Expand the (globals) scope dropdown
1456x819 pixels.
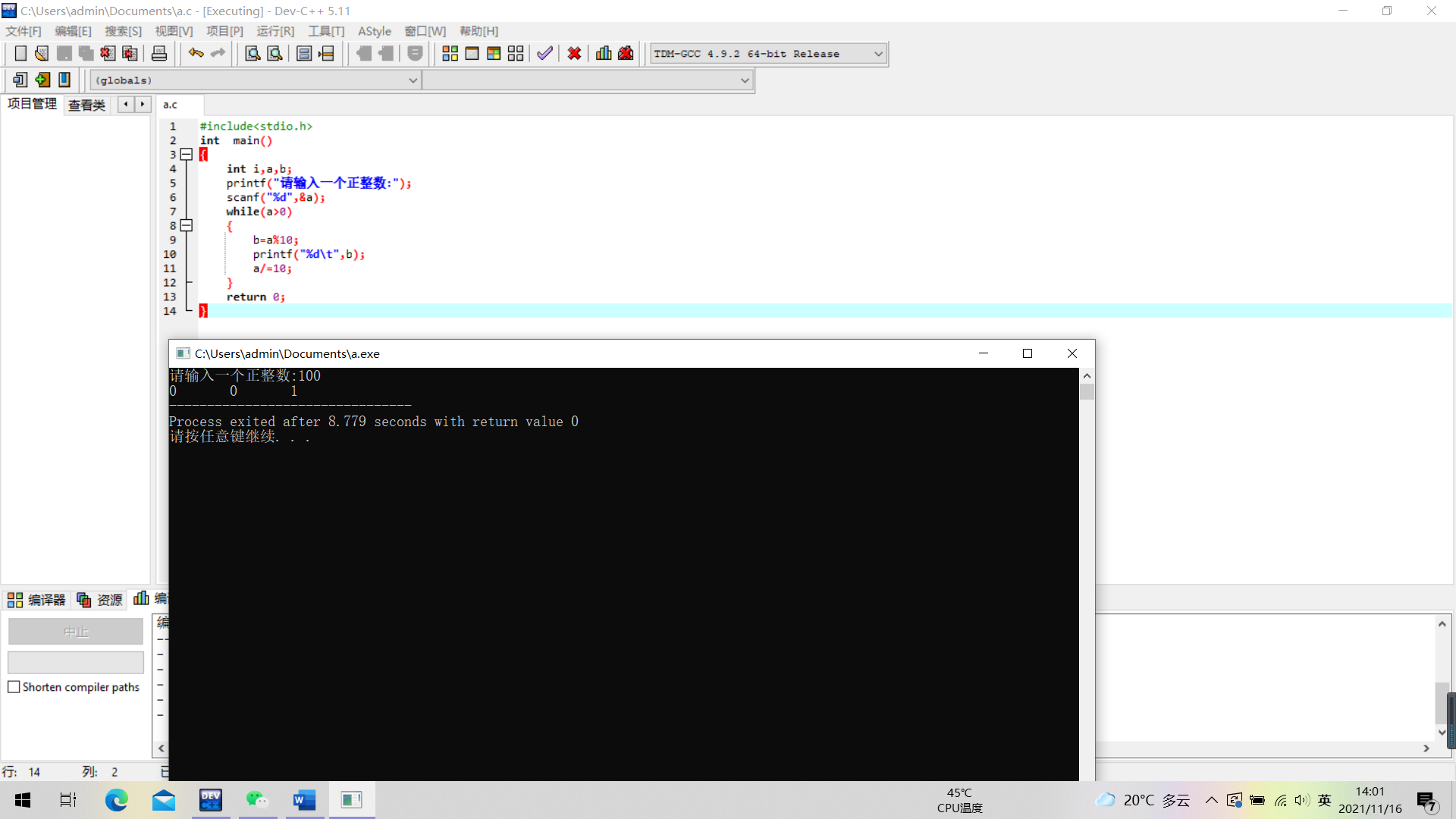[x=413, y=80]
